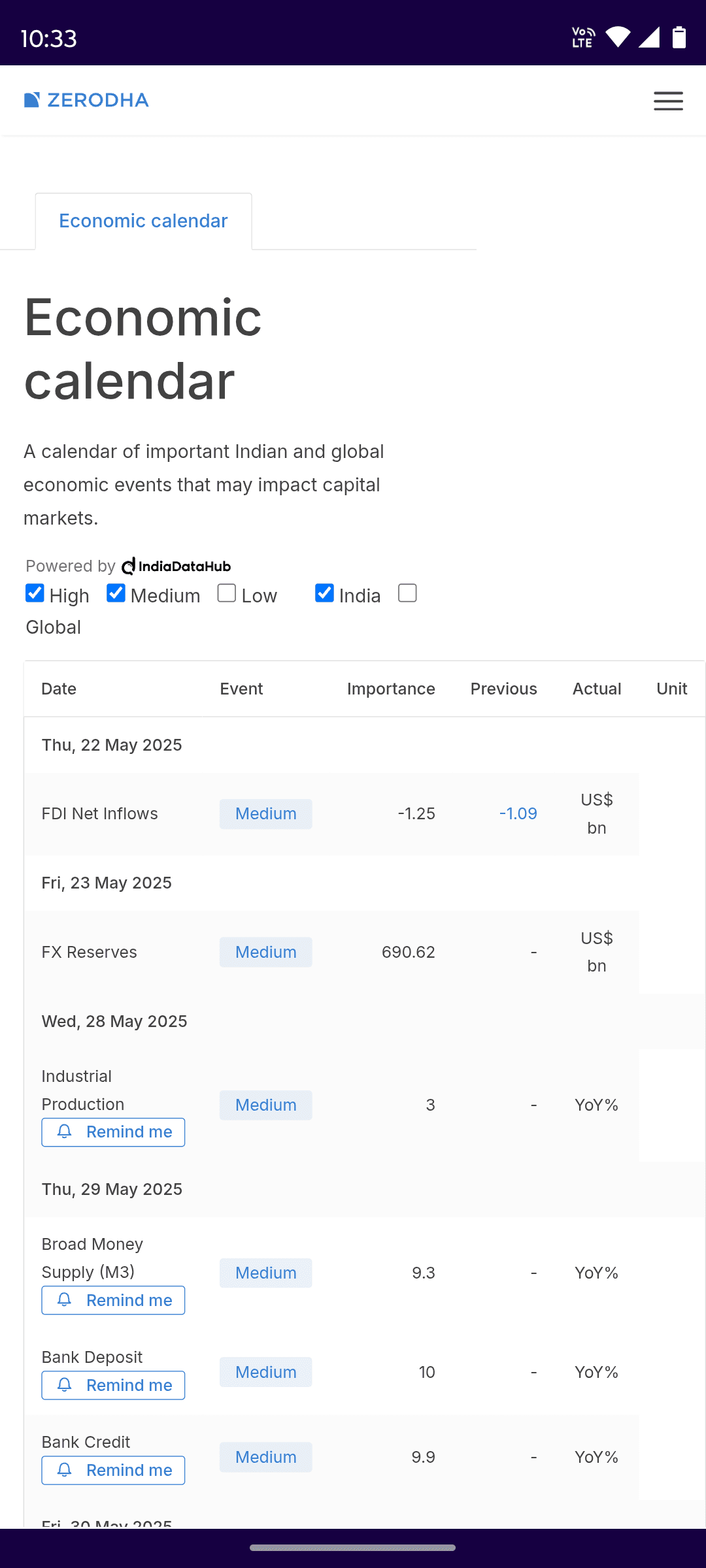Image resolution: width=706 pixels, height=1568 pixels.
Task: Set reminder for Broad Money Supply (M3)
Action: [x=113, y=1301]
